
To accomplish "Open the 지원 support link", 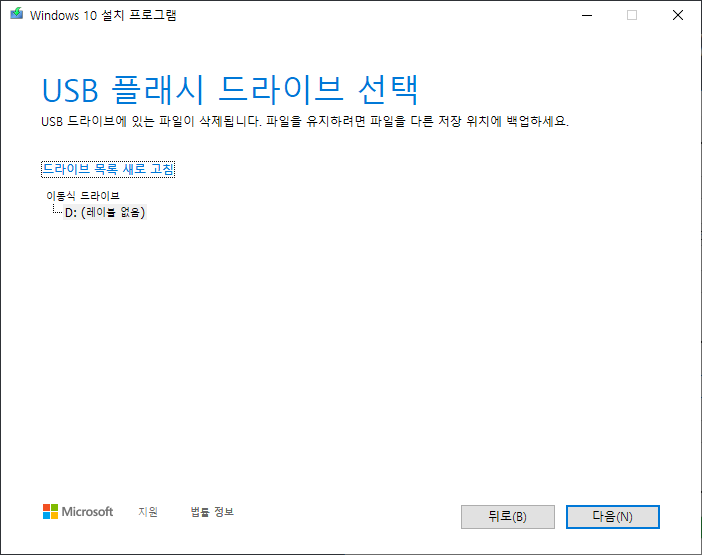I will pyautogui.click(x=148, y=512).
